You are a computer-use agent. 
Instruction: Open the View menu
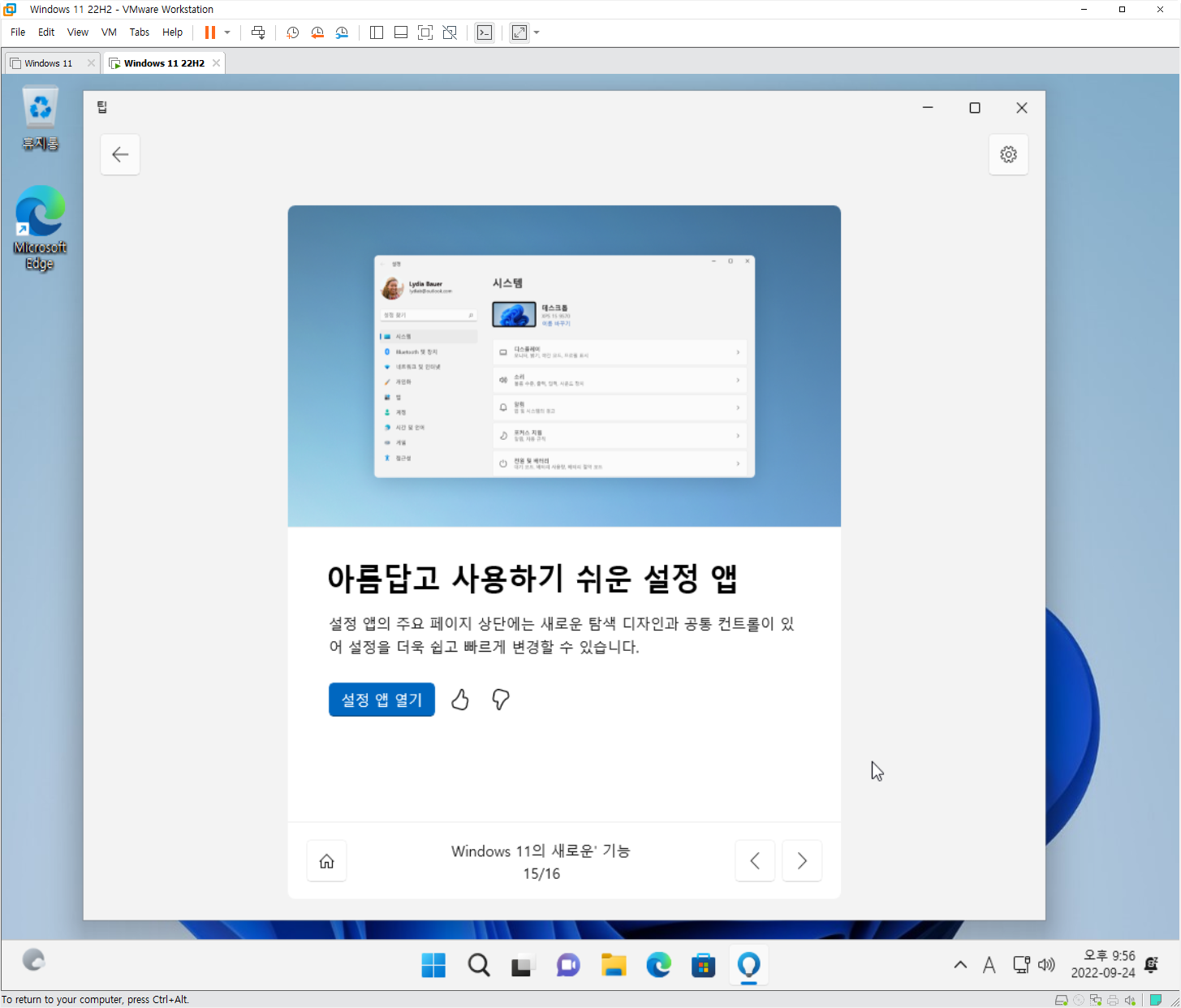point(78,32)
